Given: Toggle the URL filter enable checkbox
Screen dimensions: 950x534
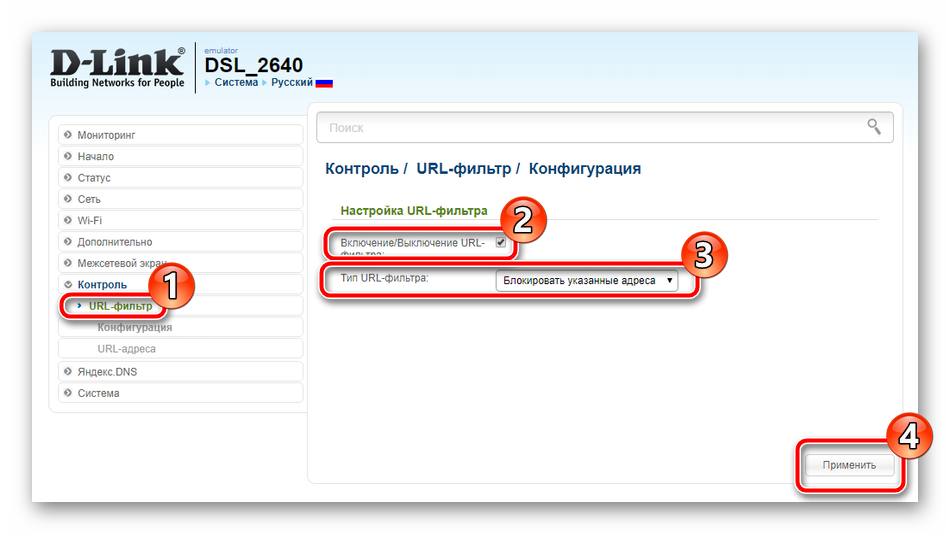Looking at the screenshot, I should (500, 242).
